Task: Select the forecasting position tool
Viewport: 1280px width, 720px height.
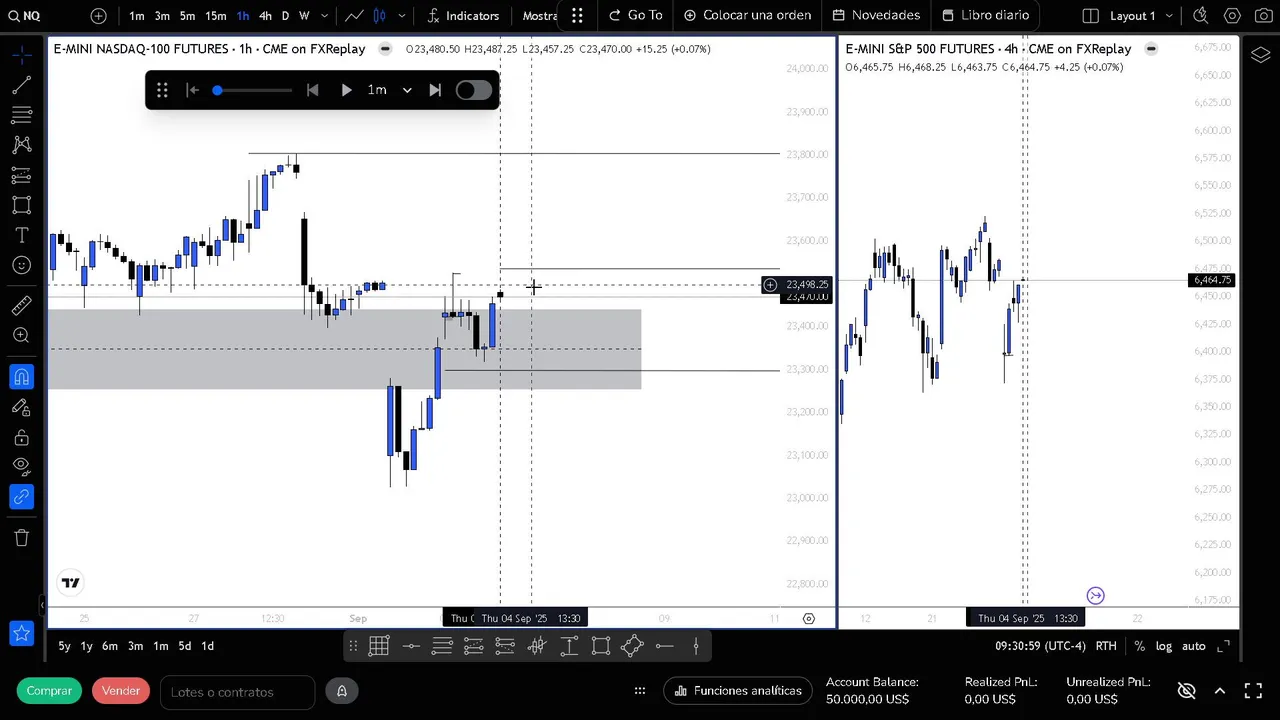Action: (x=21, y=175)
